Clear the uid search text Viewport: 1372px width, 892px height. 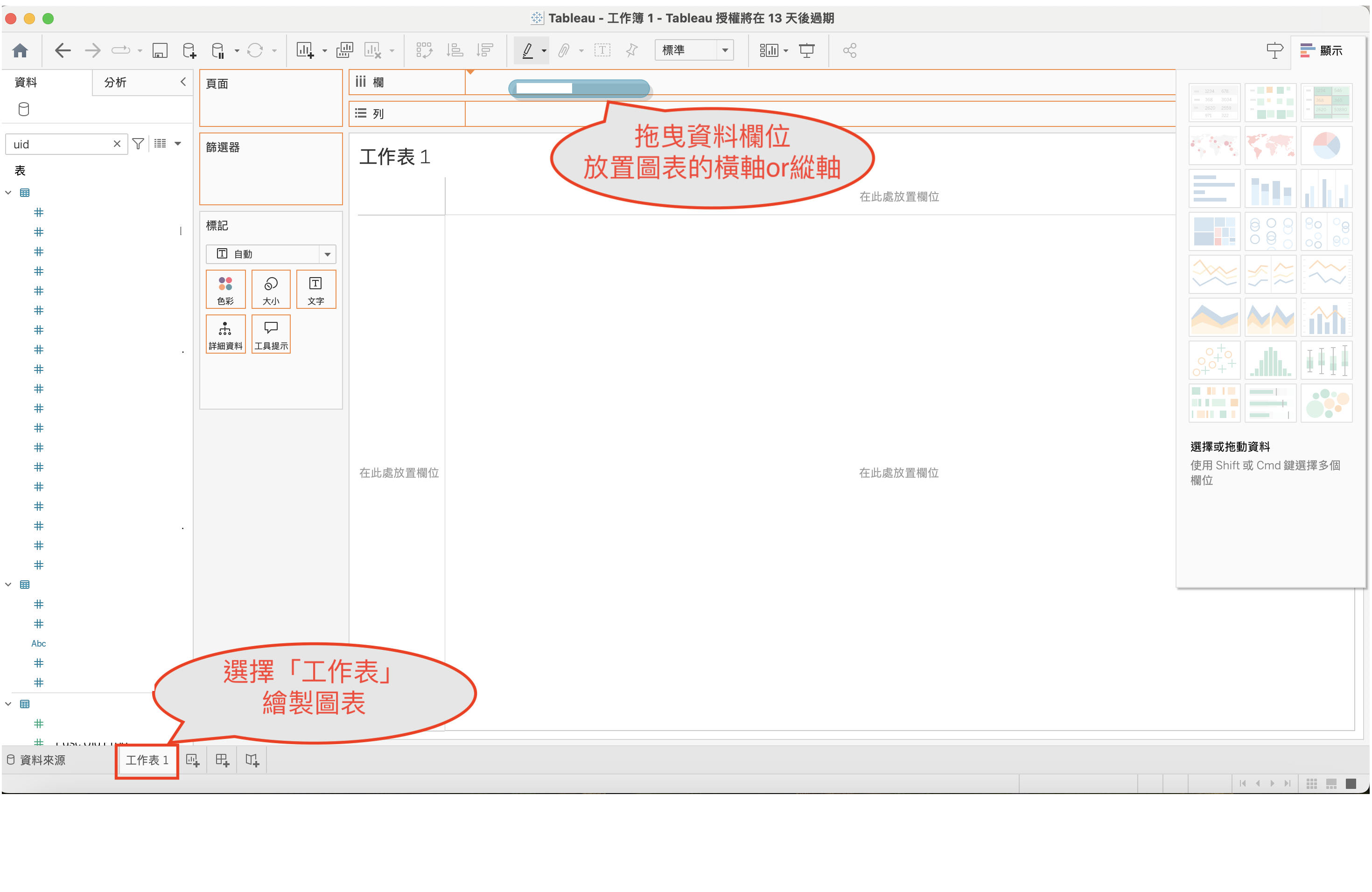[x=117, y=144]
